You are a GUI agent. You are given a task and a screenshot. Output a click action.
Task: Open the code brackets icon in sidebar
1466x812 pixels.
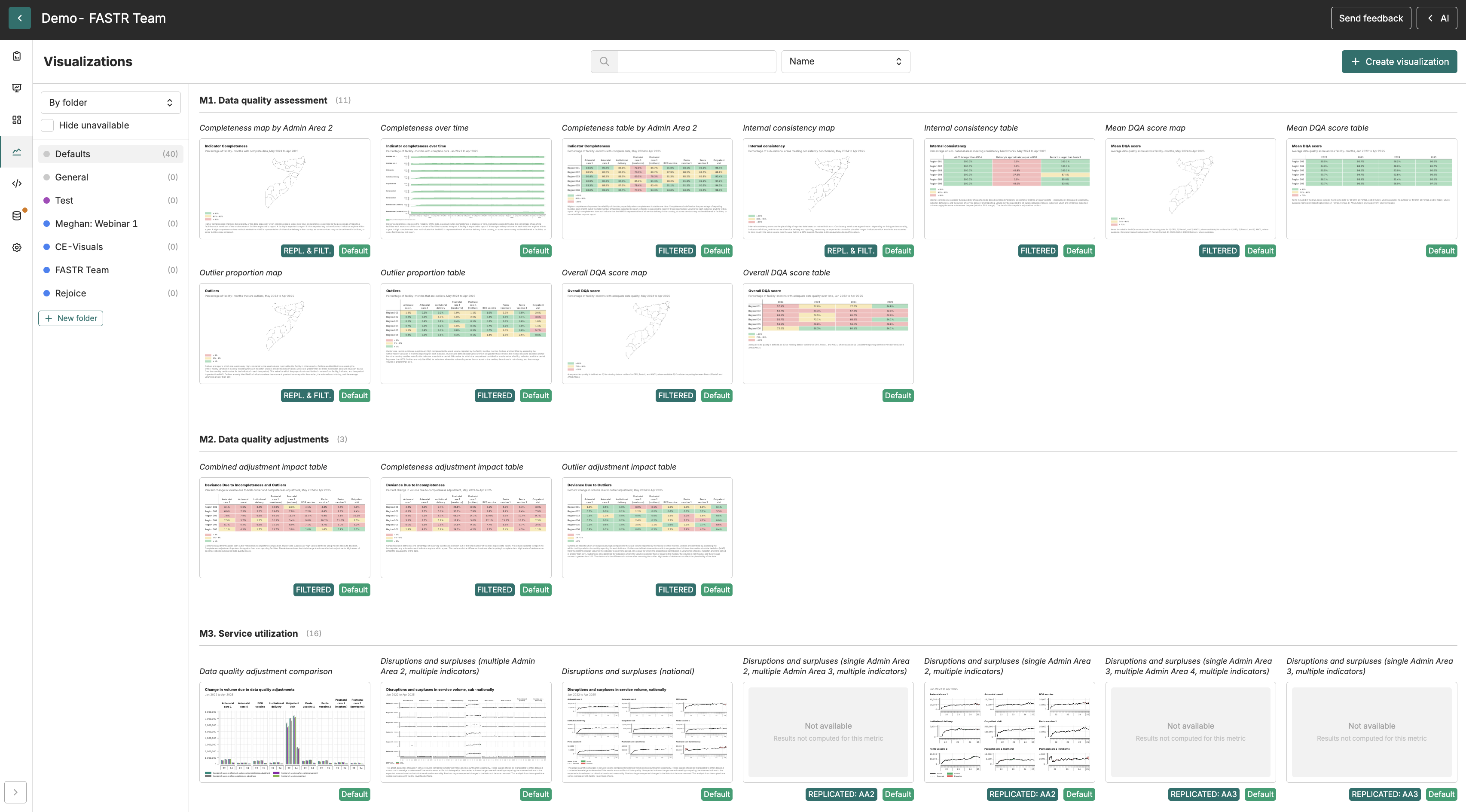pyautogui.click(x=16, y=183)
